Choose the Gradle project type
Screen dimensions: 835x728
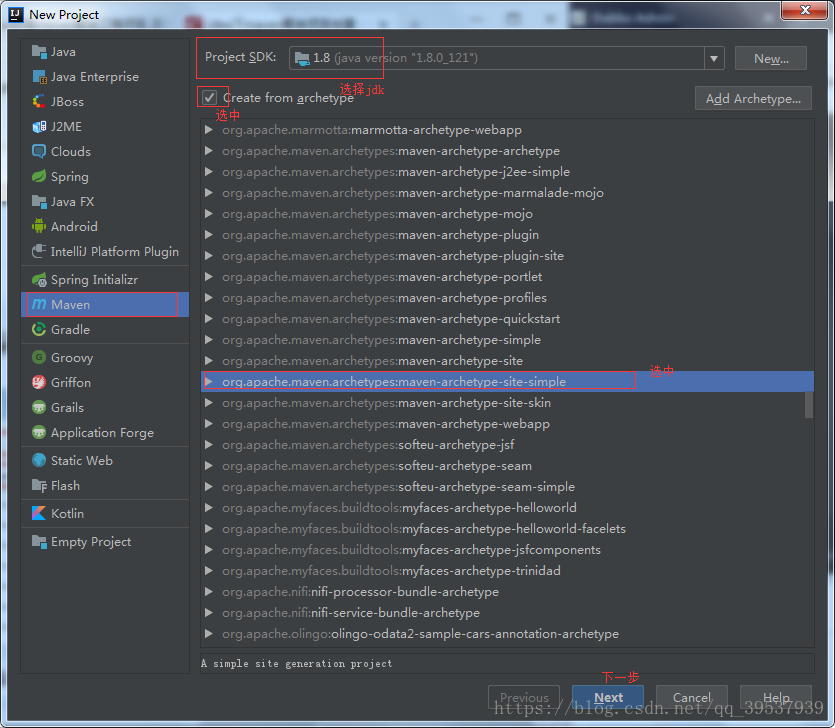click(105, 330)
